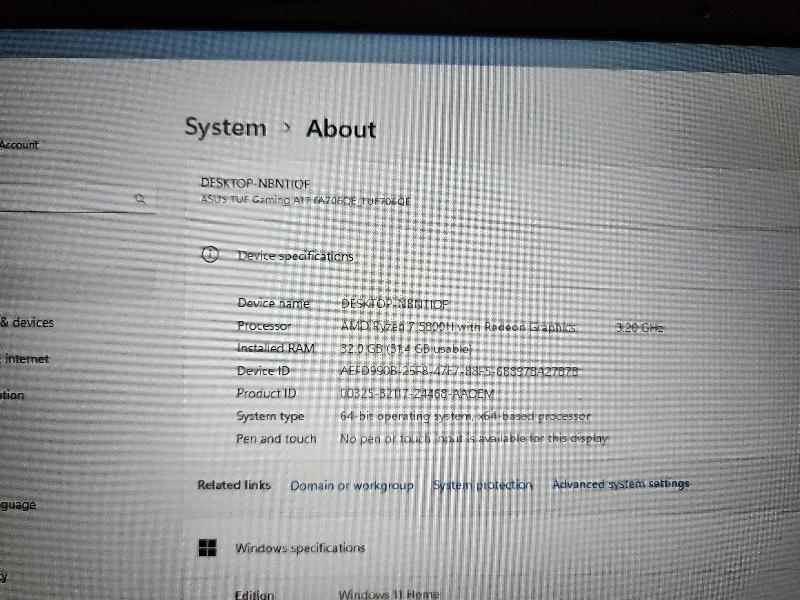
Task: Click the 'Related links' label
Action: [x=234, y=485]
